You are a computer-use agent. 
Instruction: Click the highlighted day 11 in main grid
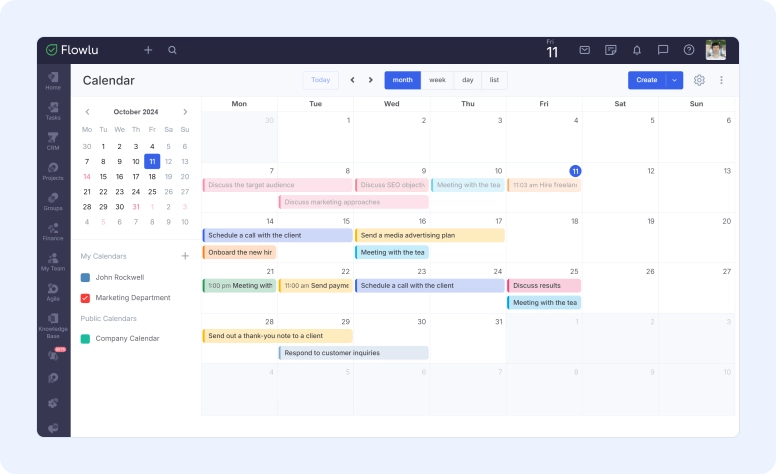[575, 171]
